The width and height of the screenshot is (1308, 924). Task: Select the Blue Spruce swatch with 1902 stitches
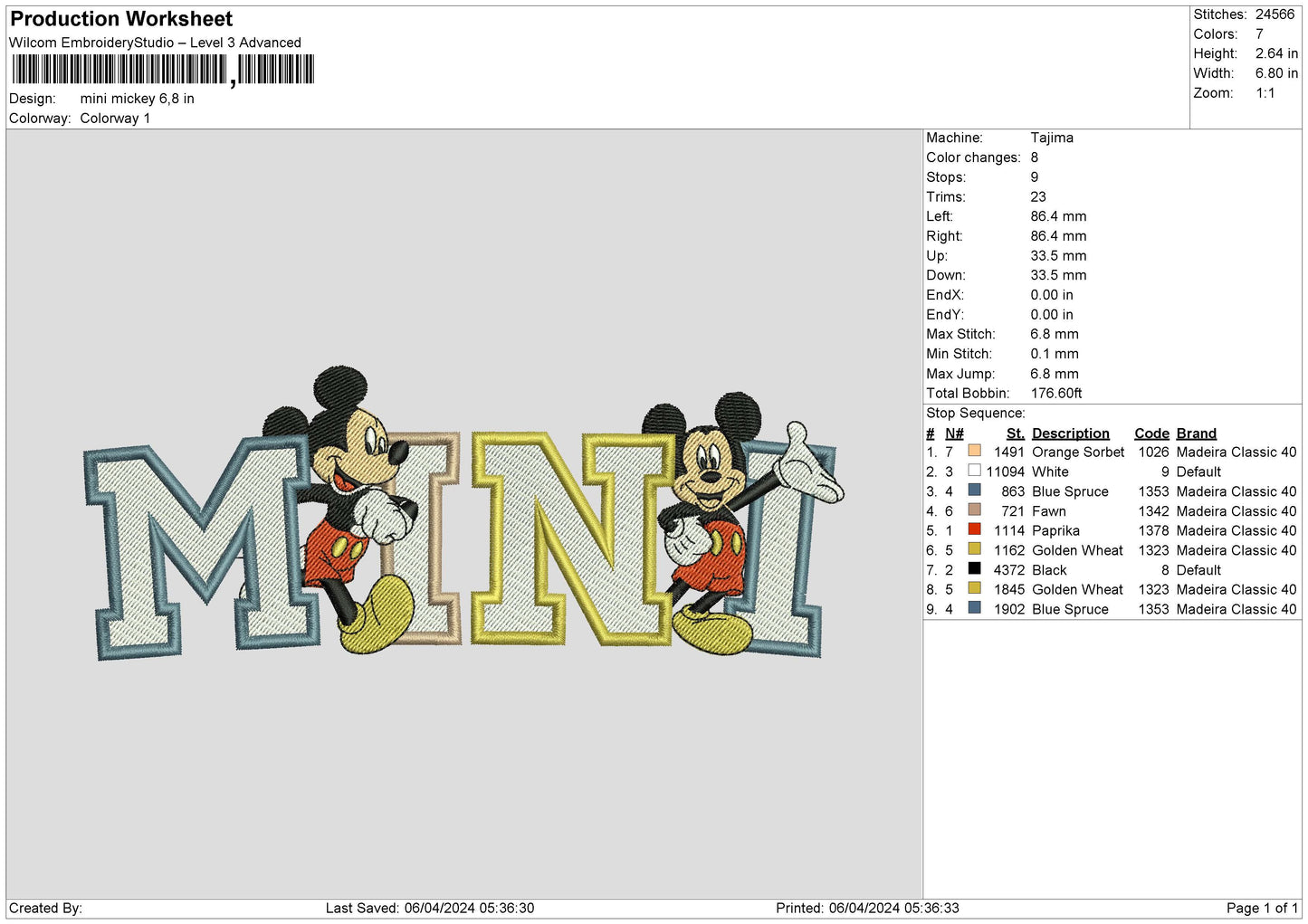point(974,607)
